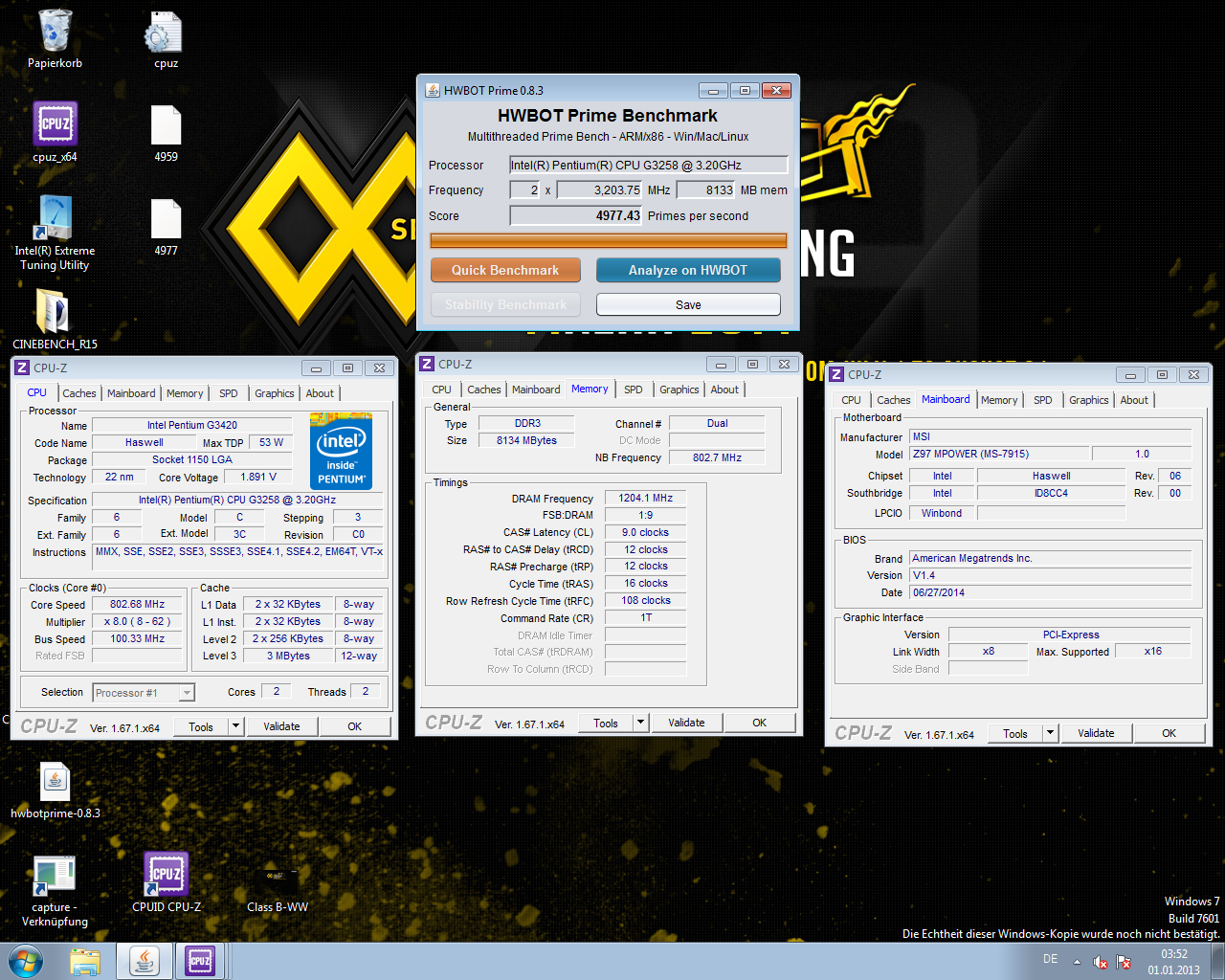The height and width of the screenshot is (980, 1225).
Task: Click the CAS# Latency value 9.0 clocks
Action: (x=645, y=532)
